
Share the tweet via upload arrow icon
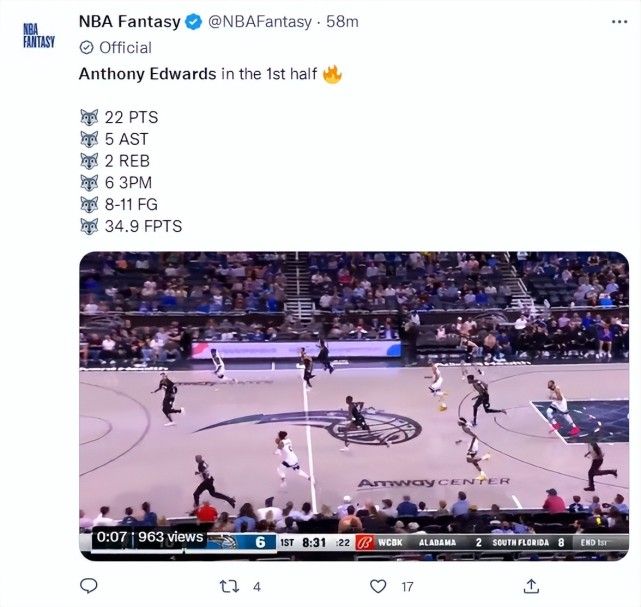coord(531,586)
